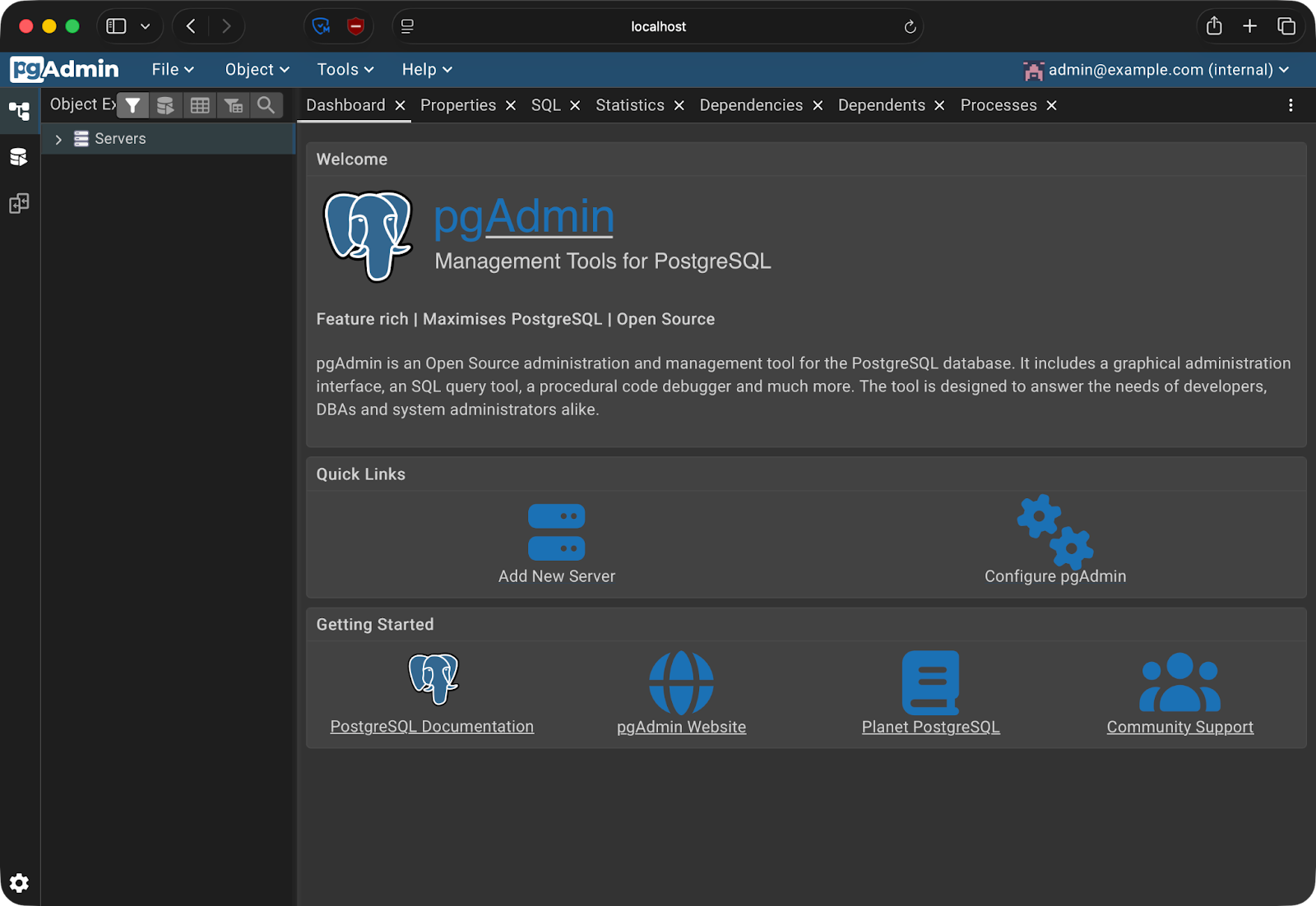The width and height of the screenshot is (1316, 906).
Task: Open the settings gear in sidebar
Action: (x=19, y=883)
